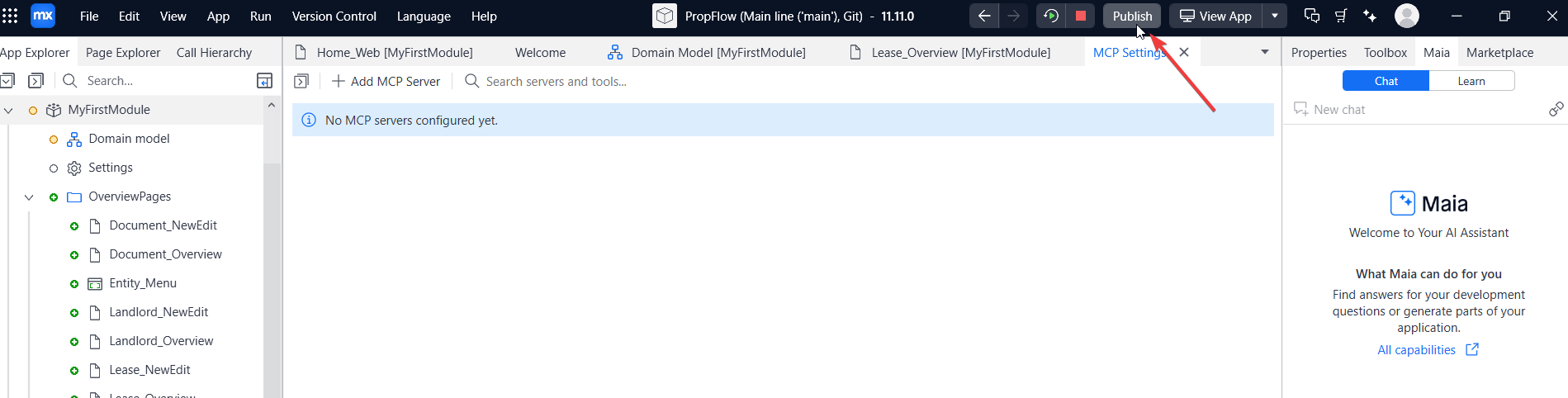Click the MyFirstModule module icon
Image resolution: width=1568 pixels, height=398 pixels.
54,110
